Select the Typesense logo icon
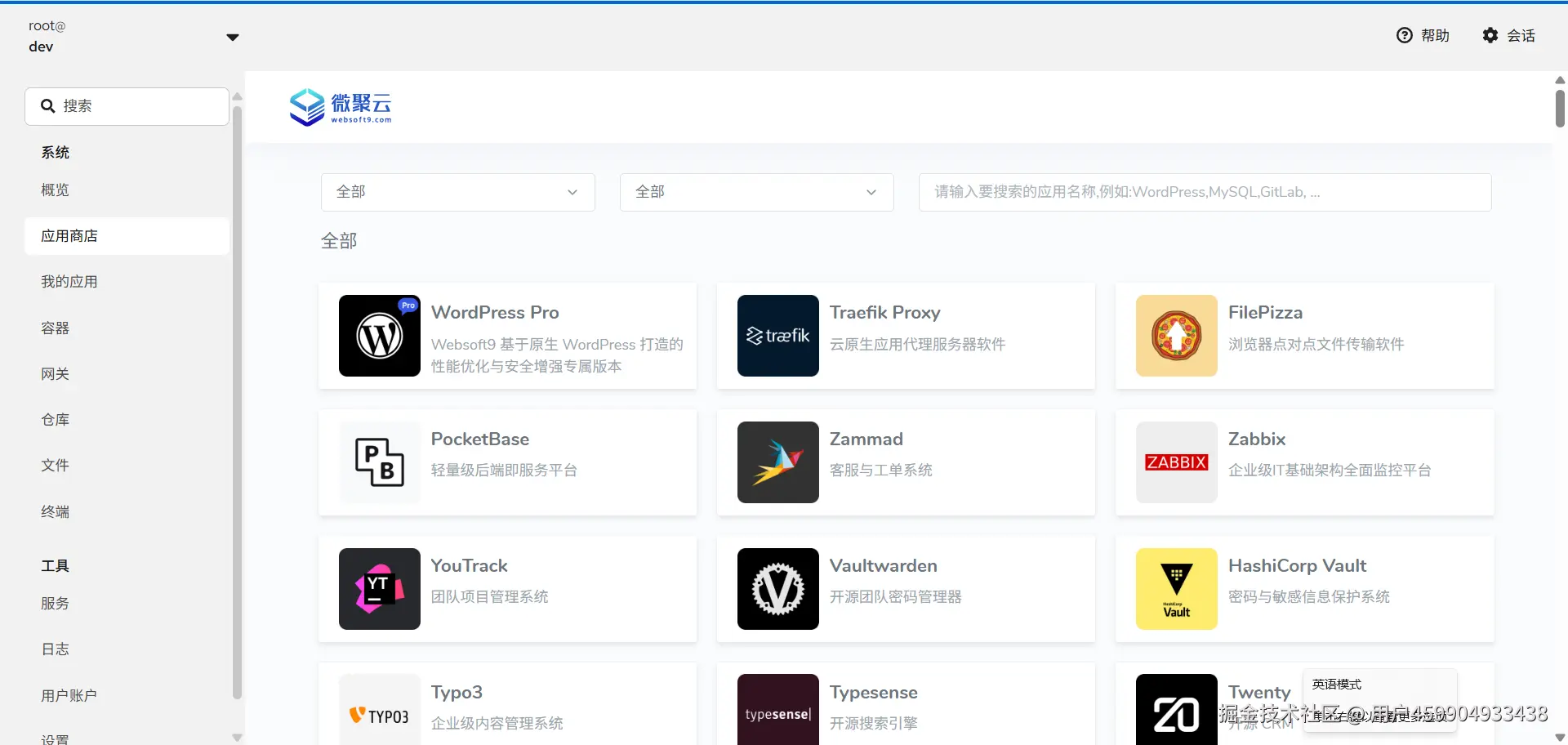 click(778, 710)
